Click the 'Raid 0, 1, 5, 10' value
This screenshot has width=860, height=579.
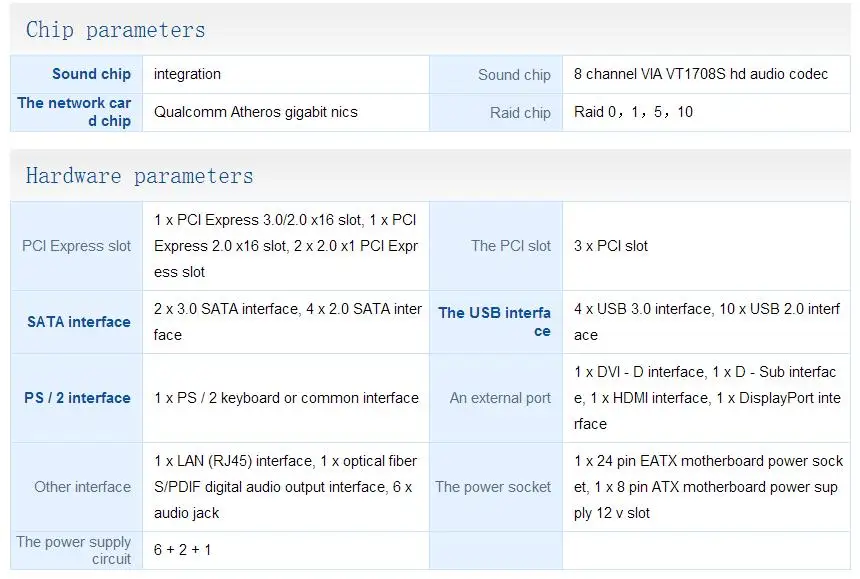point(633,112)
